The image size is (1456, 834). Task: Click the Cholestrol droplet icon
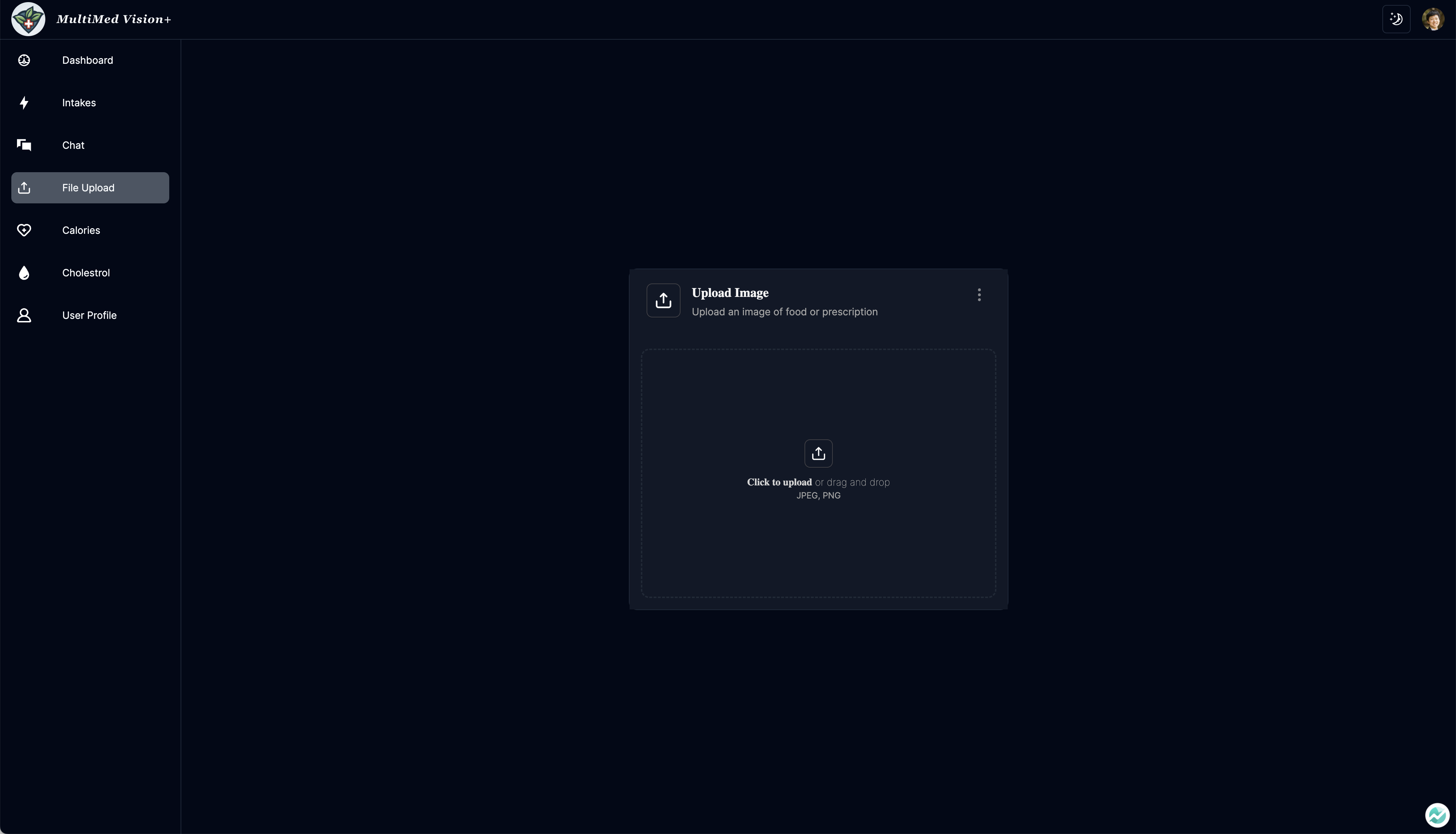coord(24,273)
